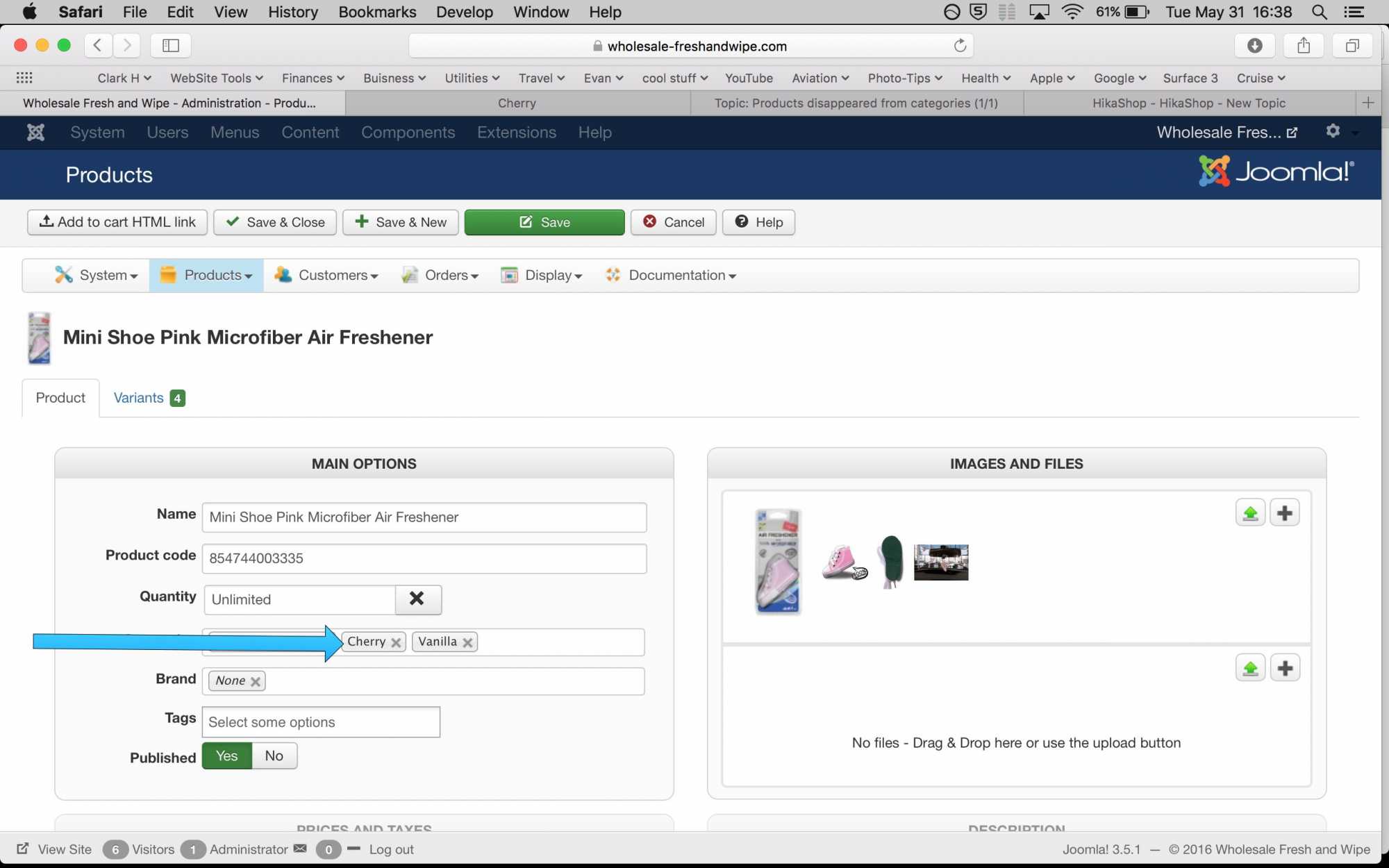Clear quantity with the X button
This screenshot has width=1389, height=868.
coord(417,599)
